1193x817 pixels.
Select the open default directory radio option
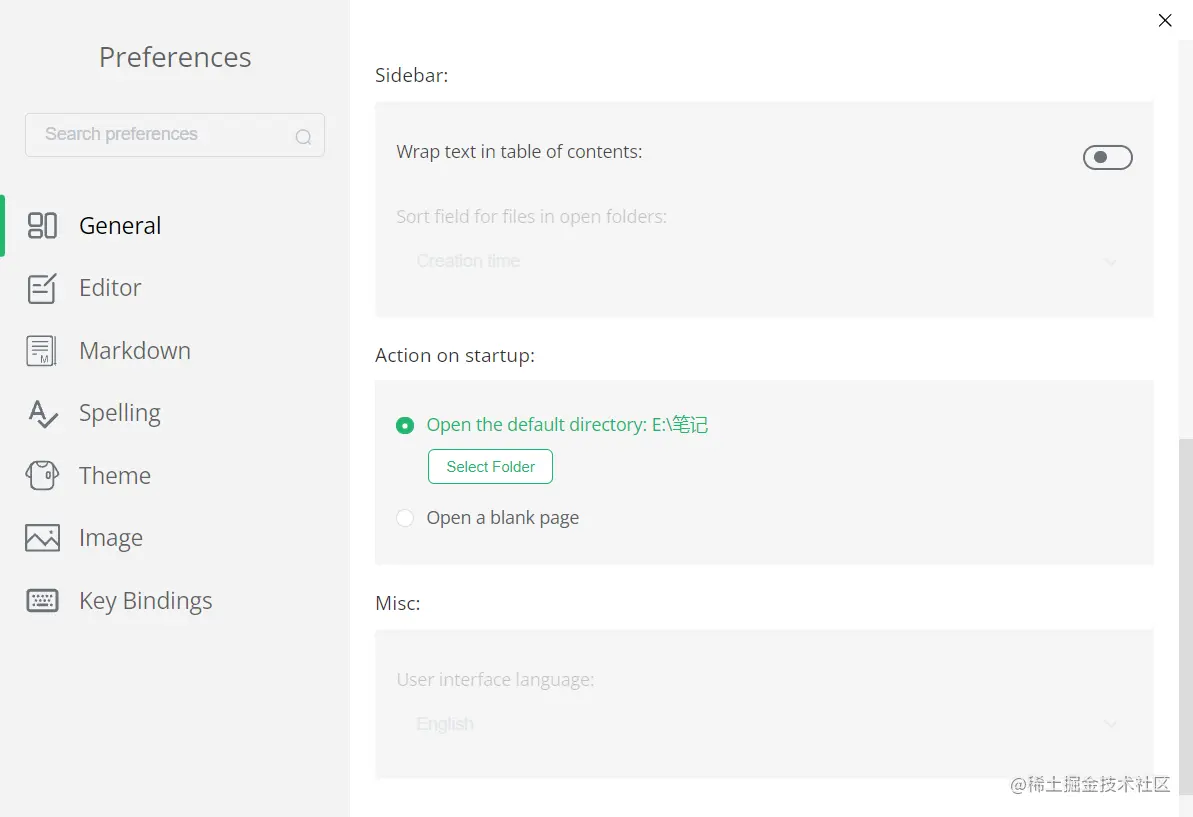pos(405,426)
